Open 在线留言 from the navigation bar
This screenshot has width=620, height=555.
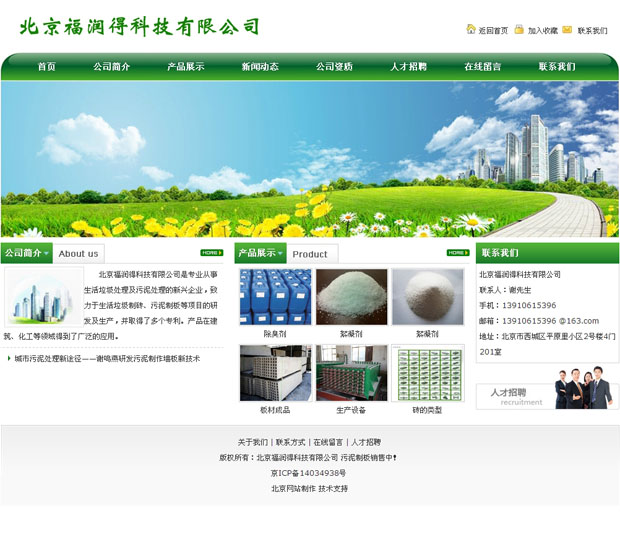coord(482,67)
